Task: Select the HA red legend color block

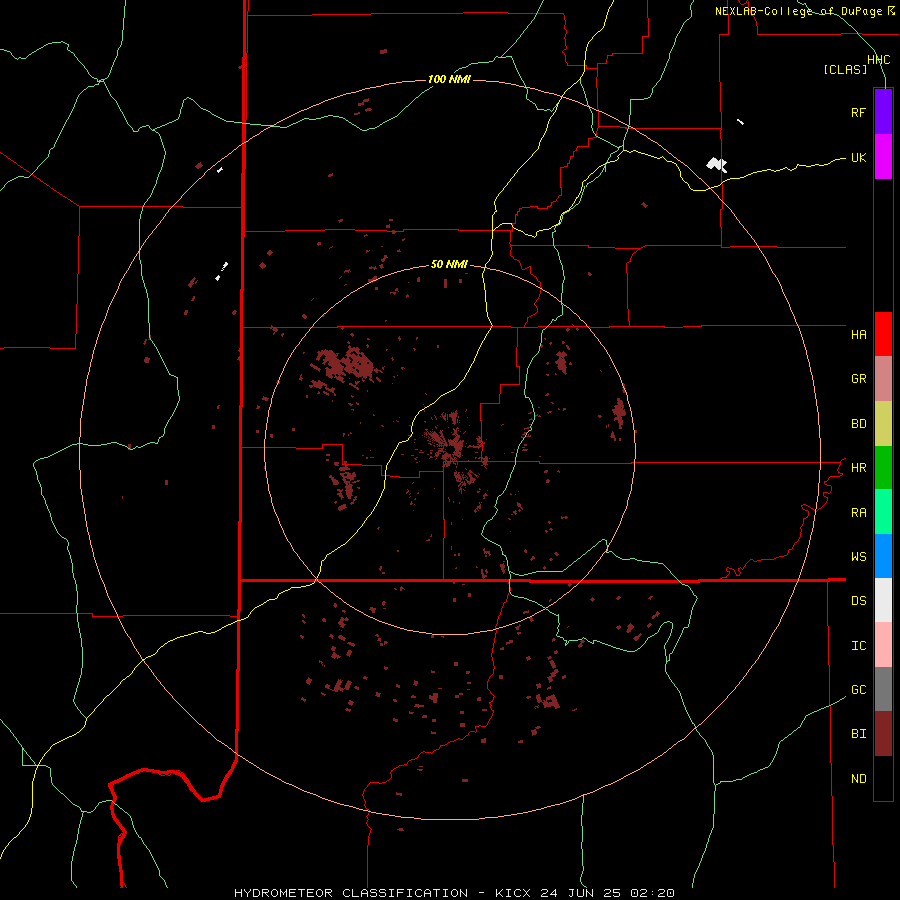Action: (x=883, y=334)
